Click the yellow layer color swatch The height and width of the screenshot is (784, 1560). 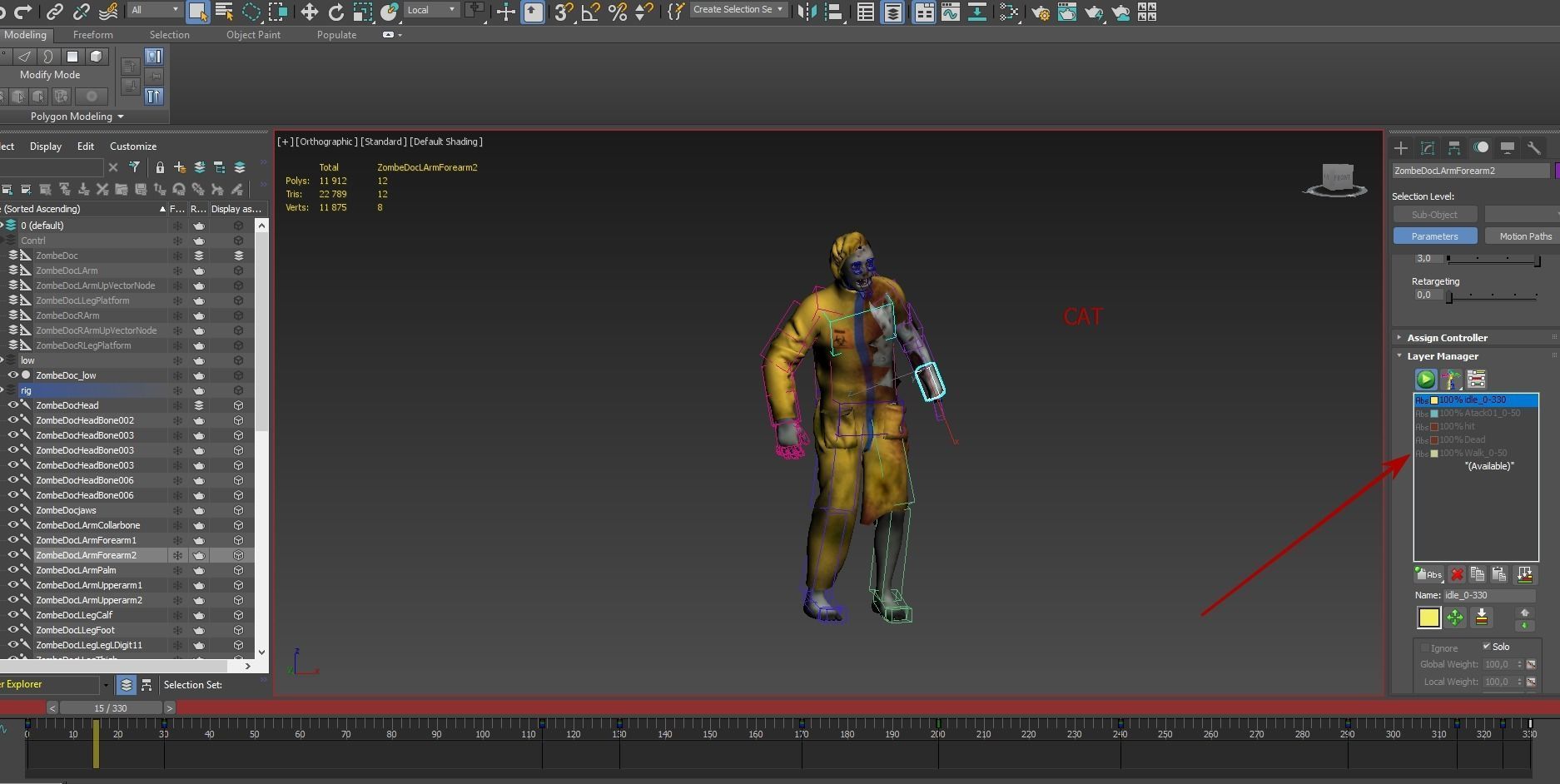[1428, 618]
